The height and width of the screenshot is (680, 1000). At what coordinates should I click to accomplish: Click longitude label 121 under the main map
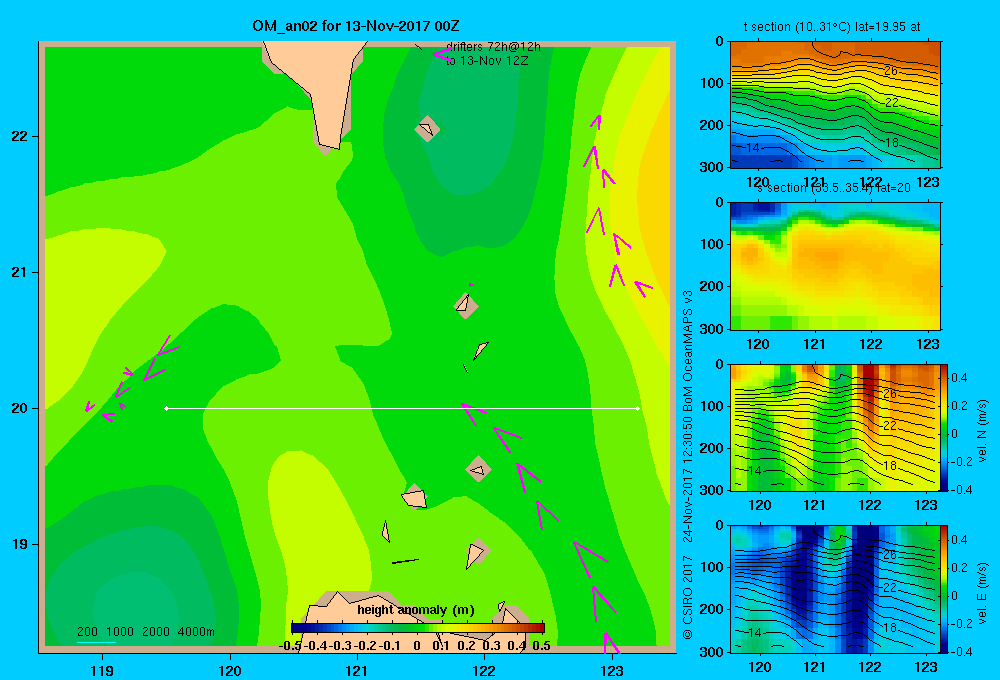point(357,670)
